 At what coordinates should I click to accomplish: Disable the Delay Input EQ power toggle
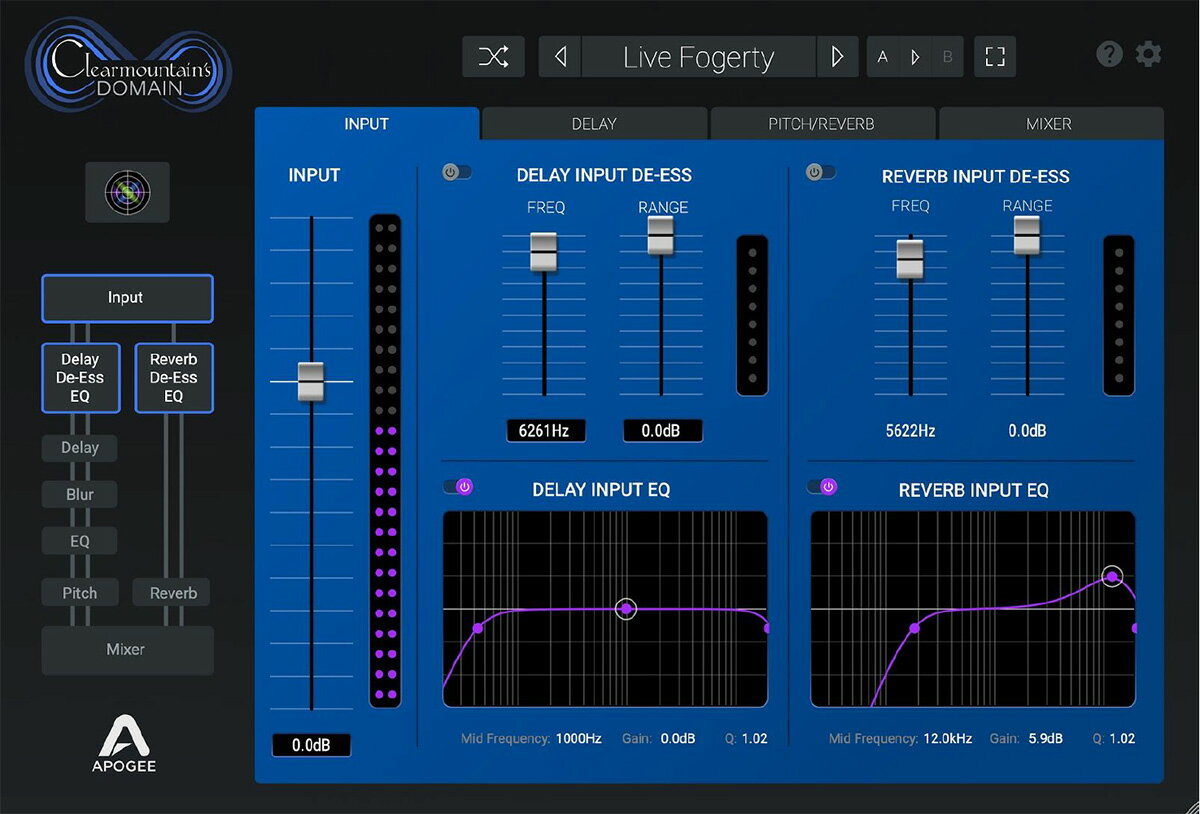tap(460, 486)
